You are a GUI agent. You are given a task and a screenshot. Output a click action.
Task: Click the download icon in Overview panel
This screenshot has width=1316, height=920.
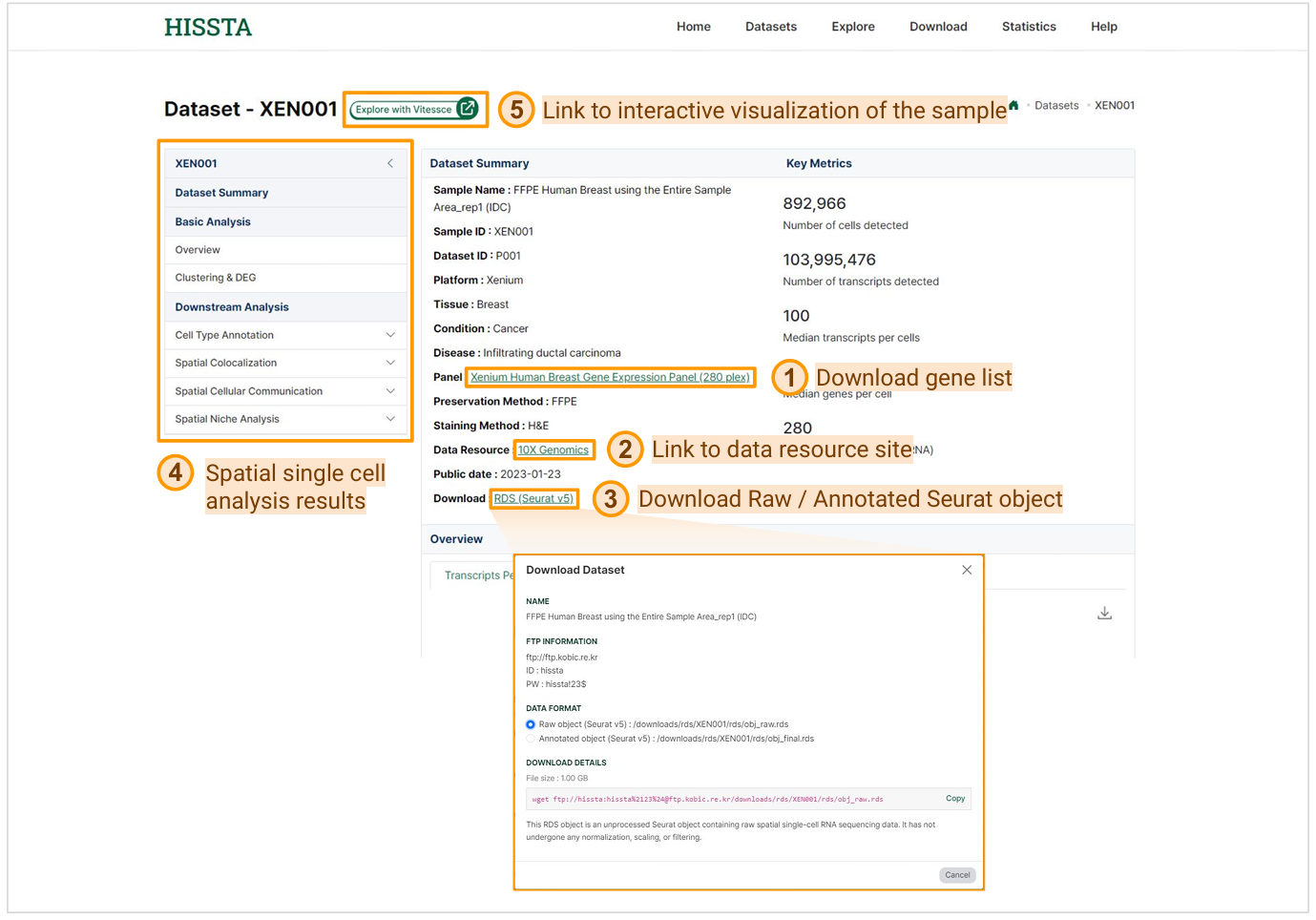(x=1104, y=614)
